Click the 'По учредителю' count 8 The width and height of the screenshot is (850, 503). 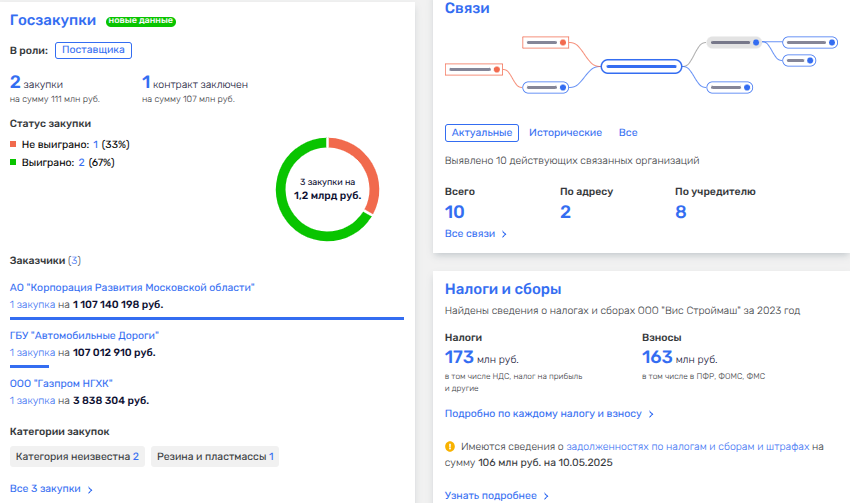(681, 211)
